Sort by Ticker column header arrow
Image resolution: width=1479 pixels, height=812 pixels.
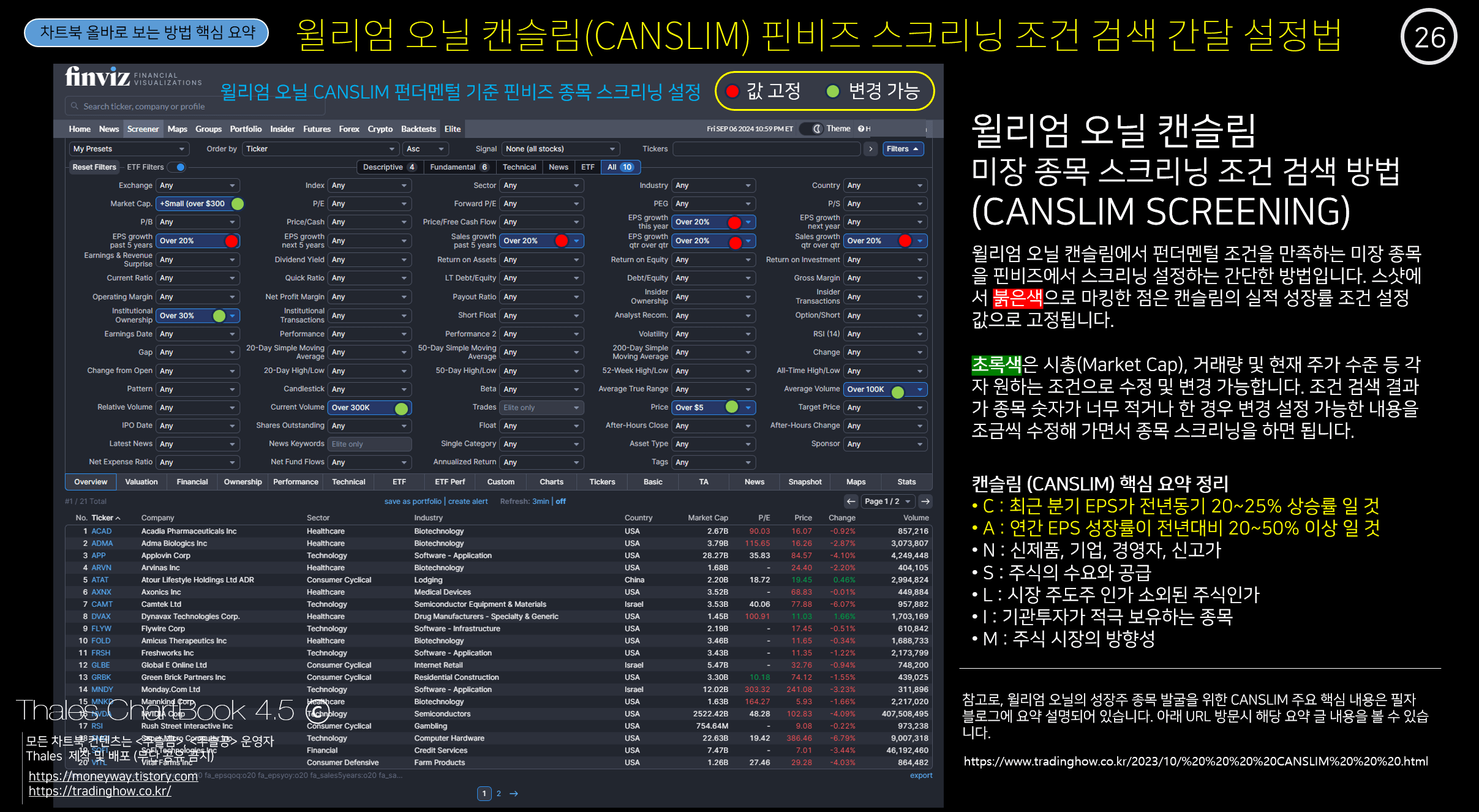click(118, 518)
